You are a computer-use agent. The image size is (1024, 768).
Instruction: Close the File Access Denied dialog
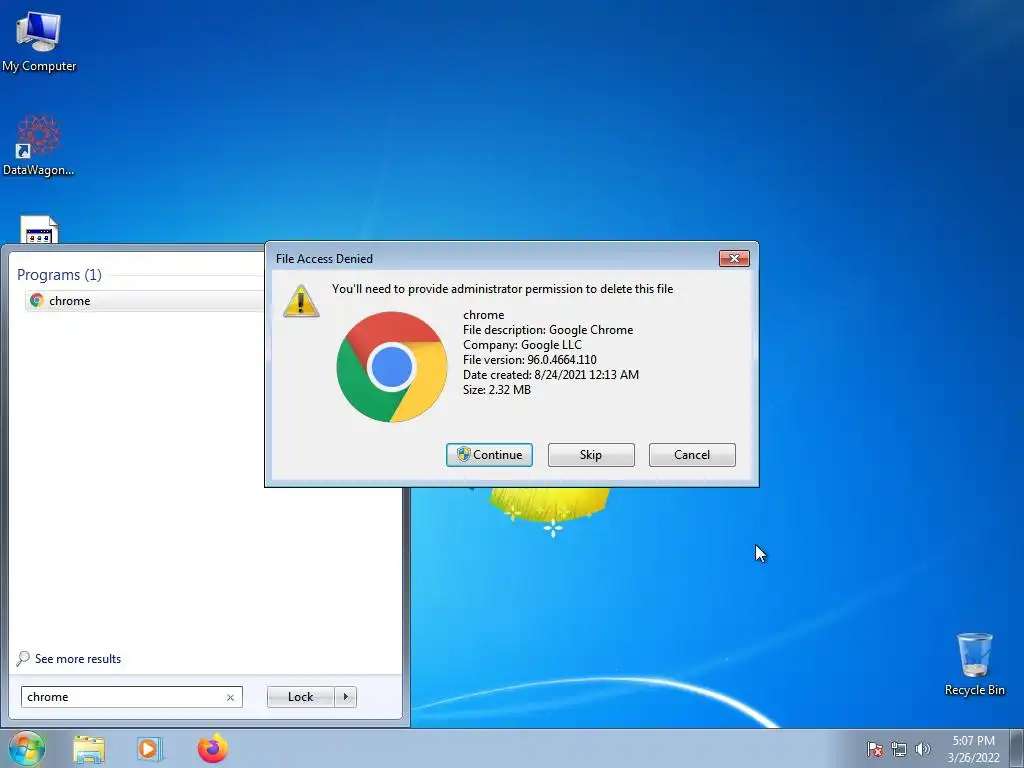pos(734,259)
